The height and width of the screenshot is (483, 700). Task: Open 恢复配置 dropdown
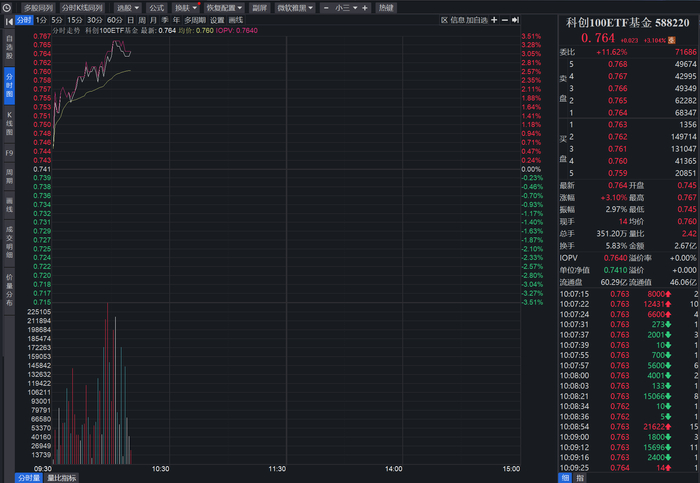coord(224,8)
